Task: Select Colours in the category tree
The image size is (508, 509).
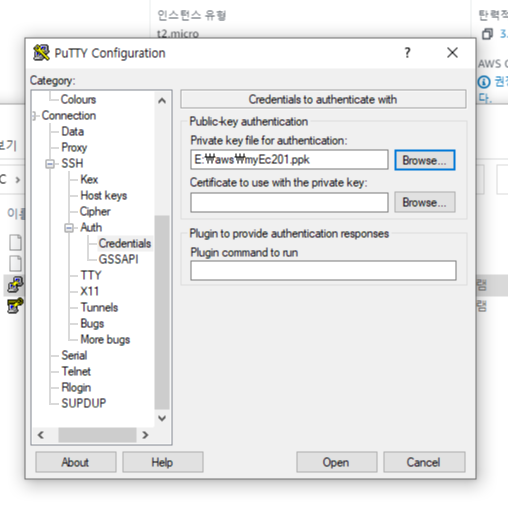Action: coord(78,99)
